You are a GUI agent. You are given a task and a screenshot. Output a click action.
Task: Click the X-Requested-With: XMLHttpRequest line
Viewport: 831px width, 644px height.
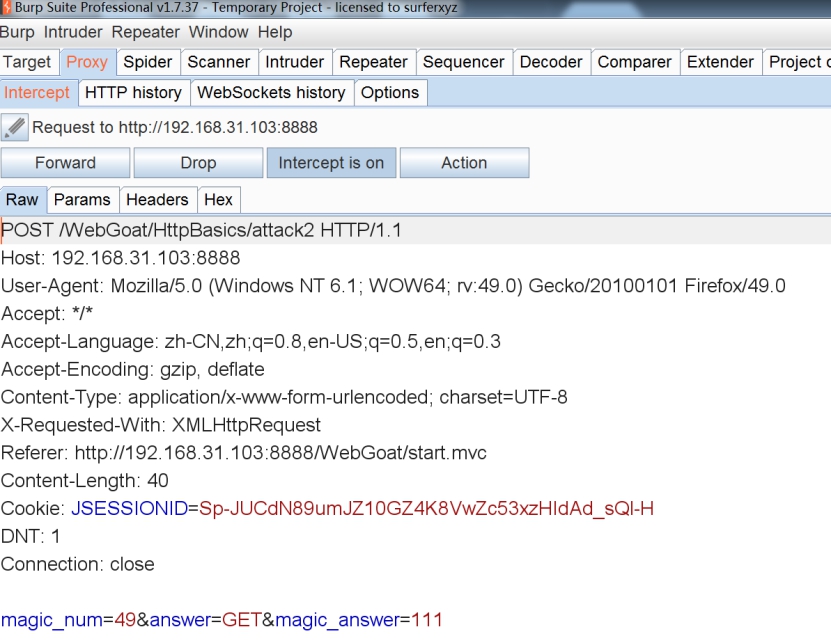tap(161, 425)
